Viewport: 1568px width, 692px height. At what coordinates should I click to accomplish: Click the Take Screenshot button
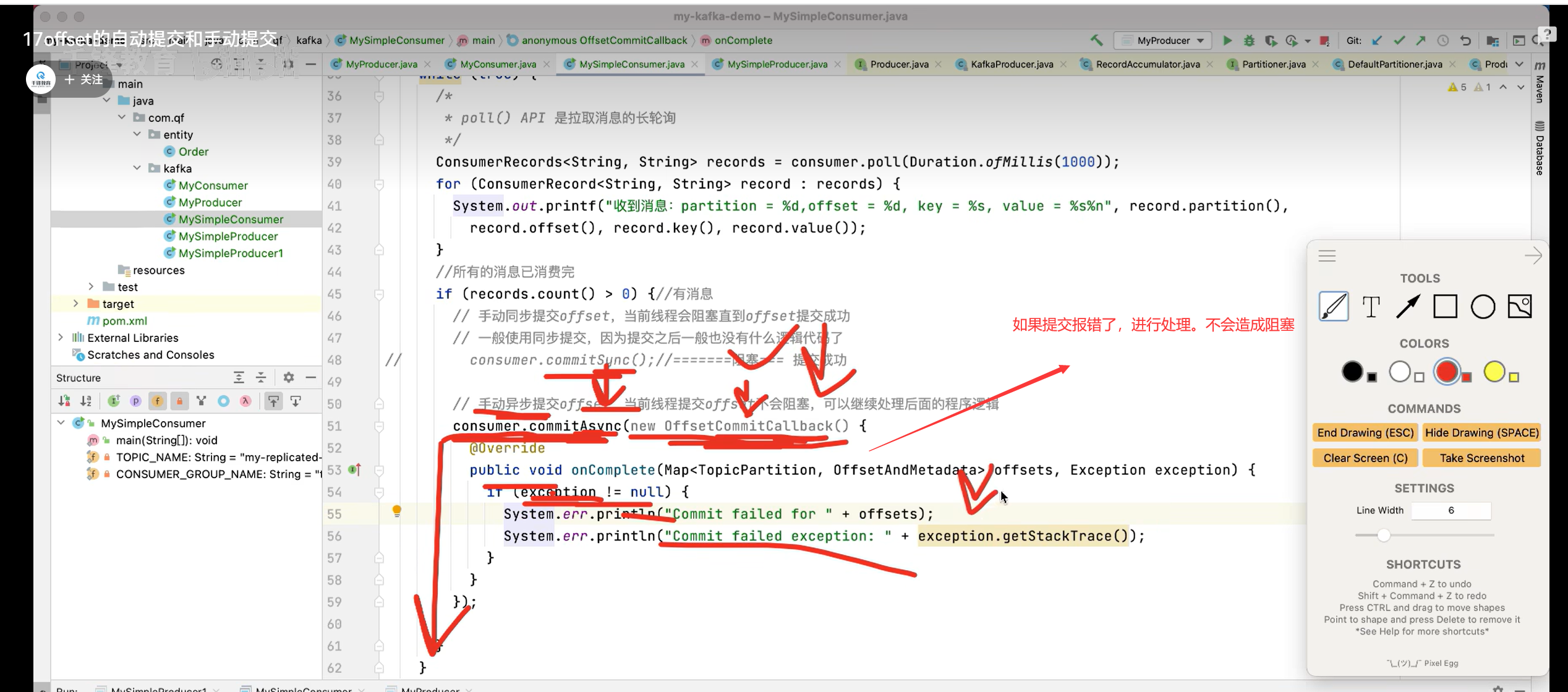pyautogui.click(x=1481, y=458)
